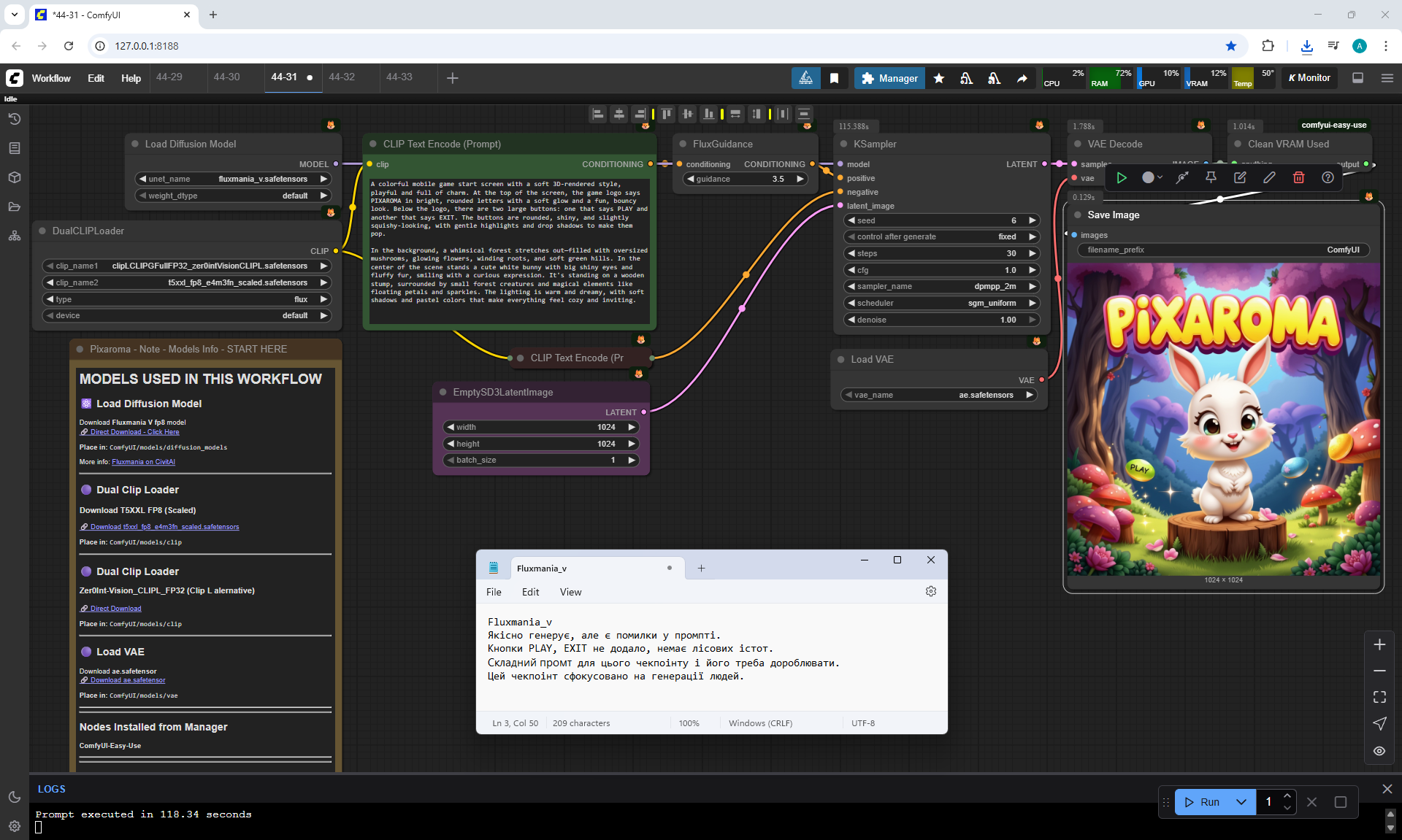
Task: Follow the Fluxmania on CivitAI link
Action: (143, 462)
